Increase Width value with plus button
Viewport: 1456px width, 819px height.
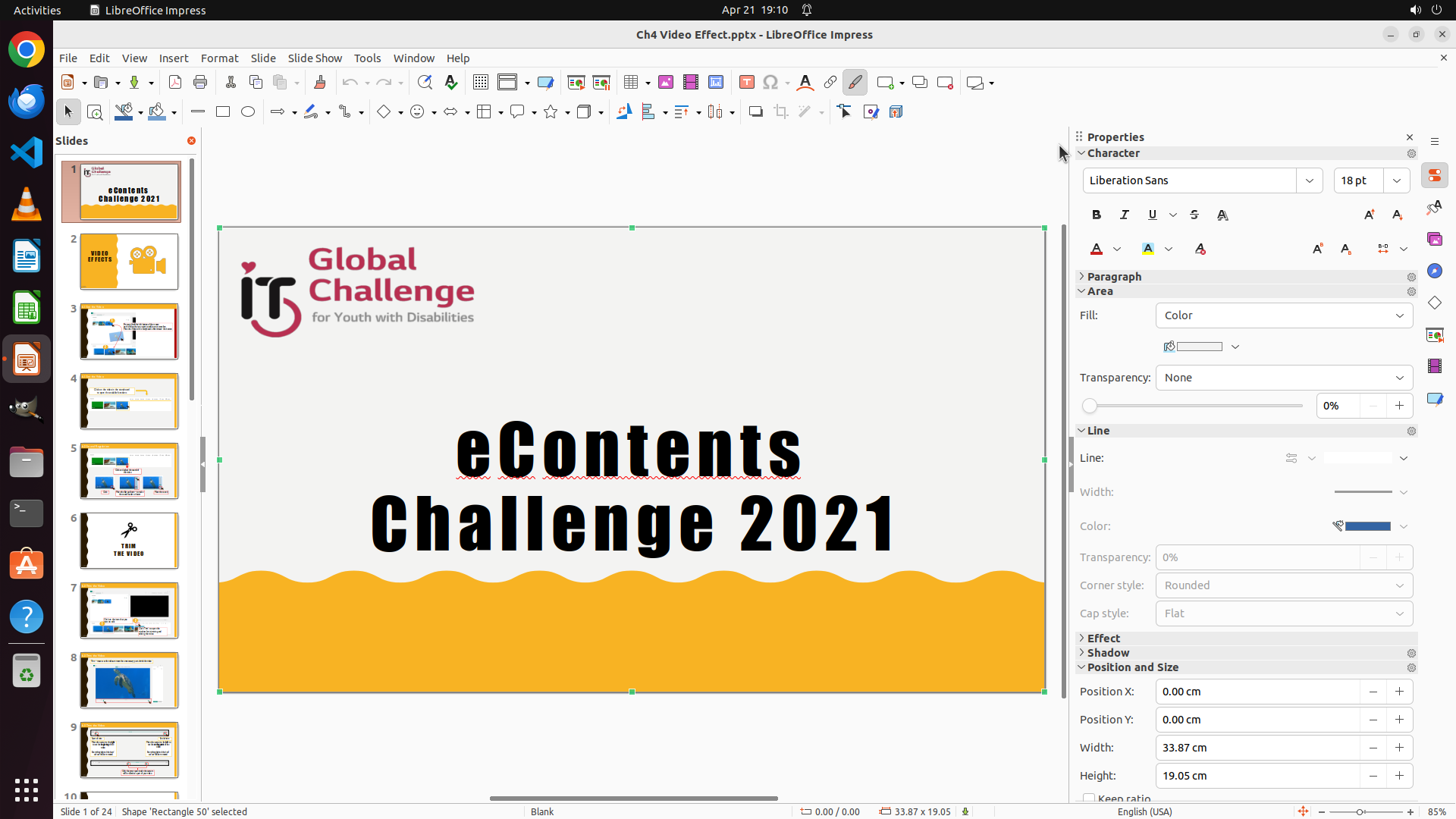[1399, 748]
